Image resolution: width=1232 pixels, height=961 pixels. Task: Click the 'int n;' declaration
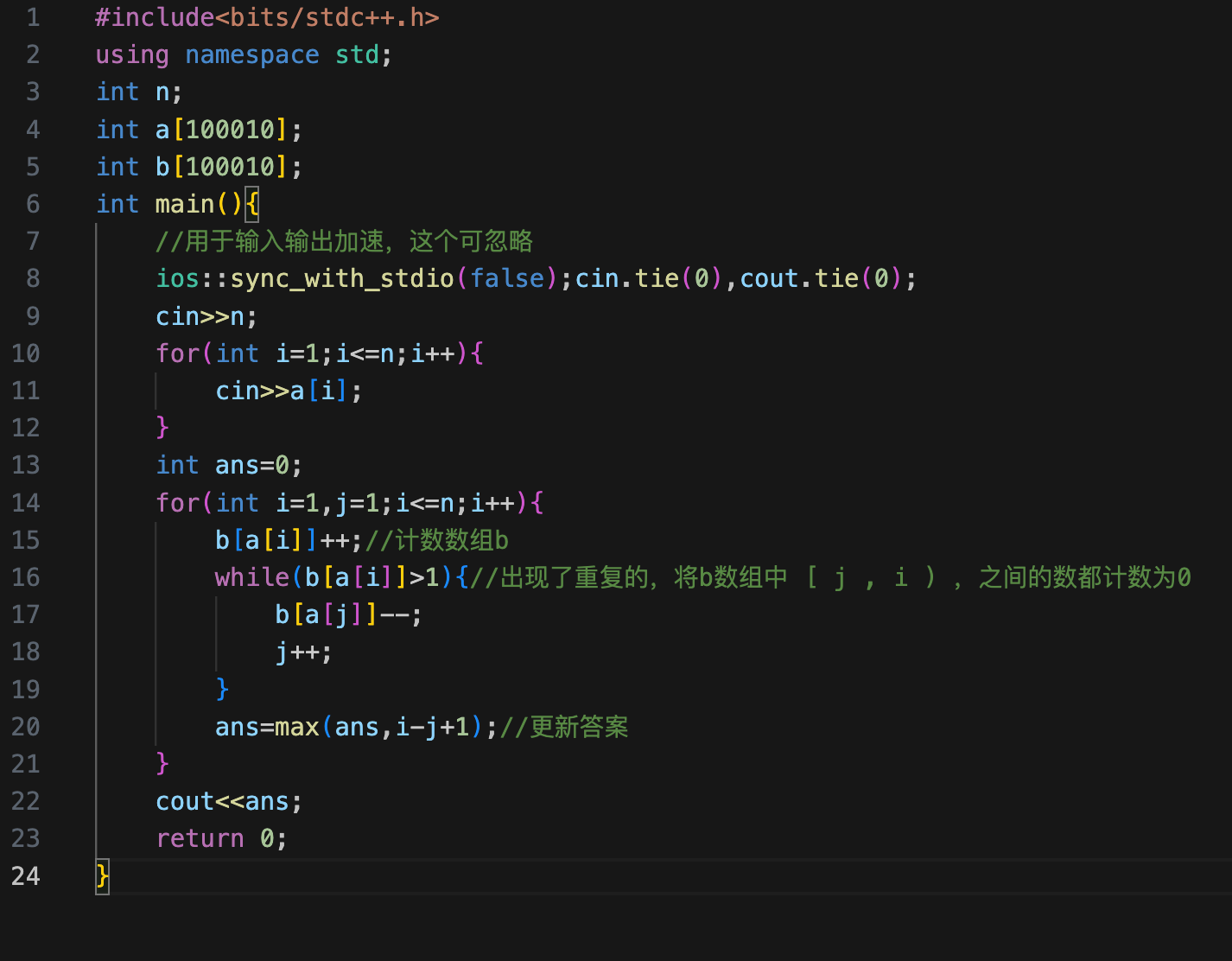point(139,92)
